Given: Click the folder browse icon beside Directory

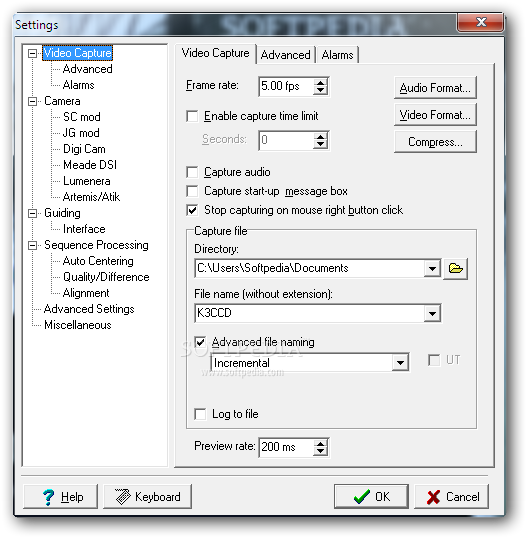Looking at the screenshot, I should [x=455, y=268].
